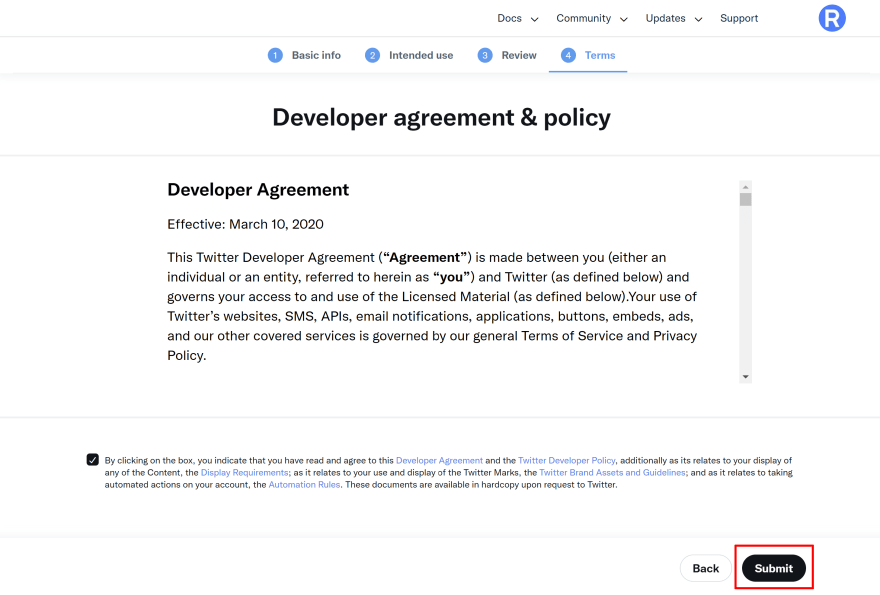
Task: Open the Docs menu
Action: click(x=509, y=19)
